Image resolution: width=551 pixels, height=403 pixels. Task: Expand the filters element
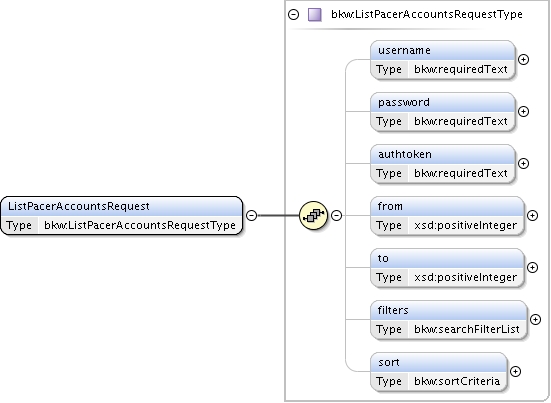coord(535,319)
